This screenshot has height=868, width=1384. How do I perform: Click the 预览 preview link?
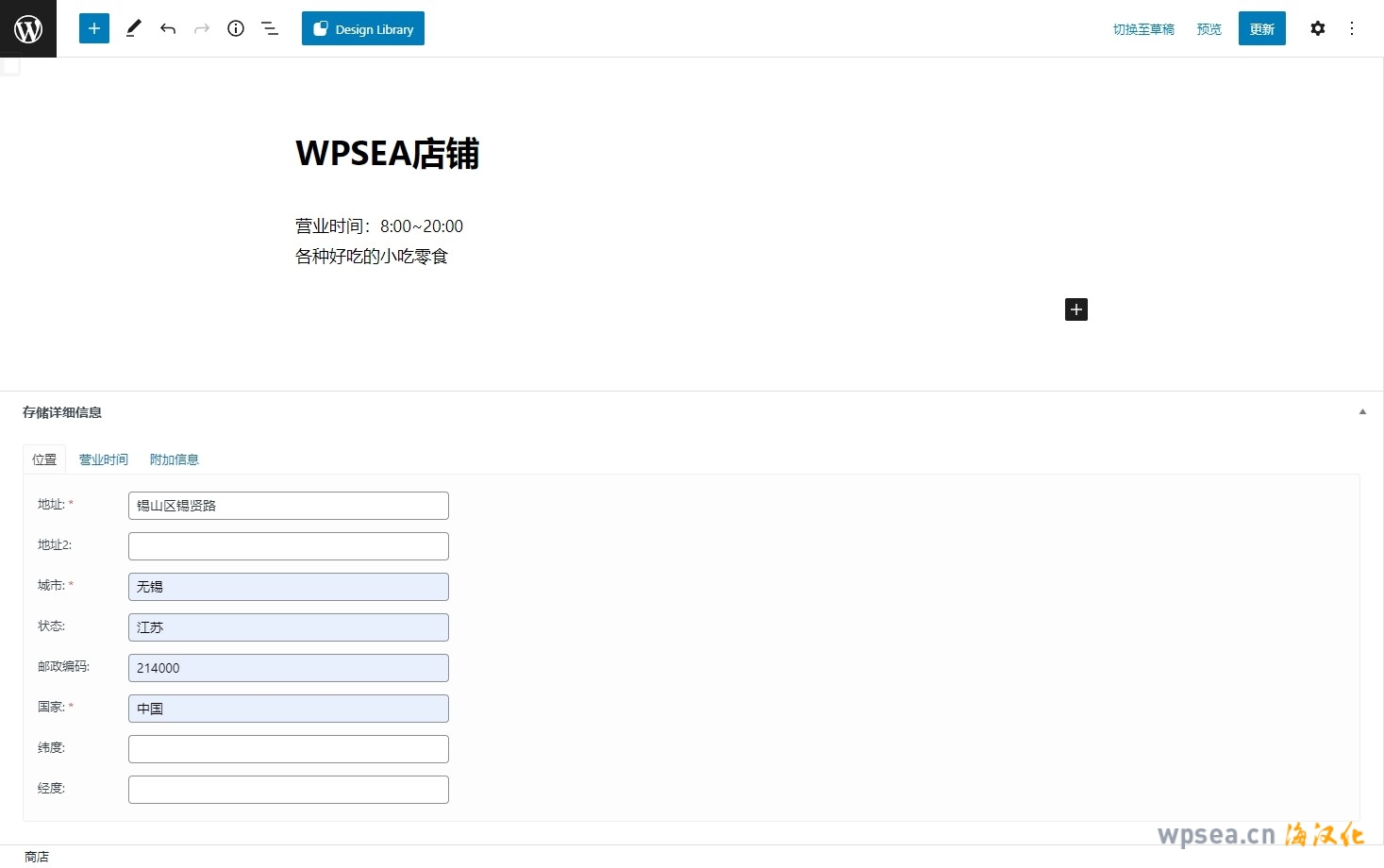(x=1209, y=29)
